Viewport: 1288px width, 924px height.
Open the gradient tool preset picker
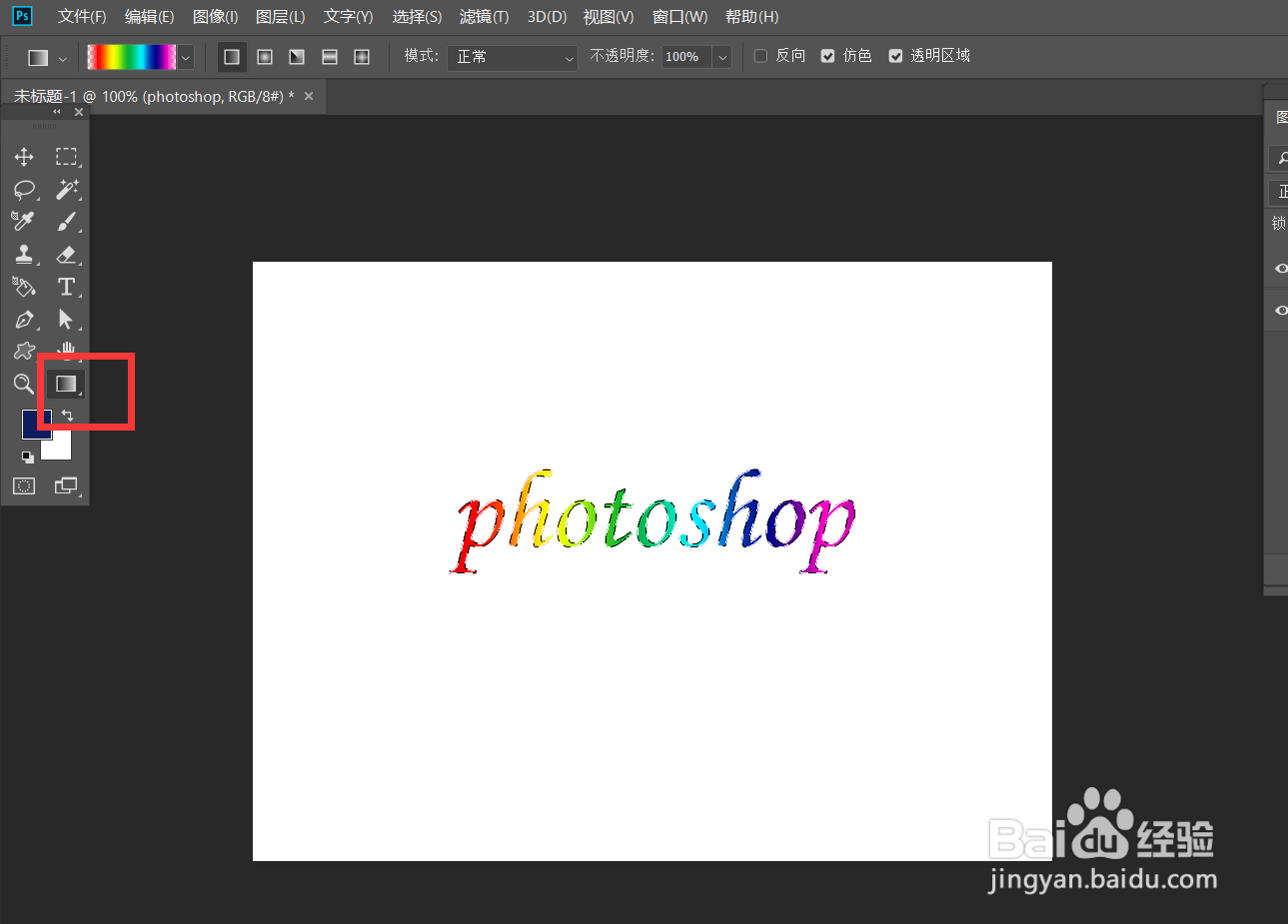47,58
